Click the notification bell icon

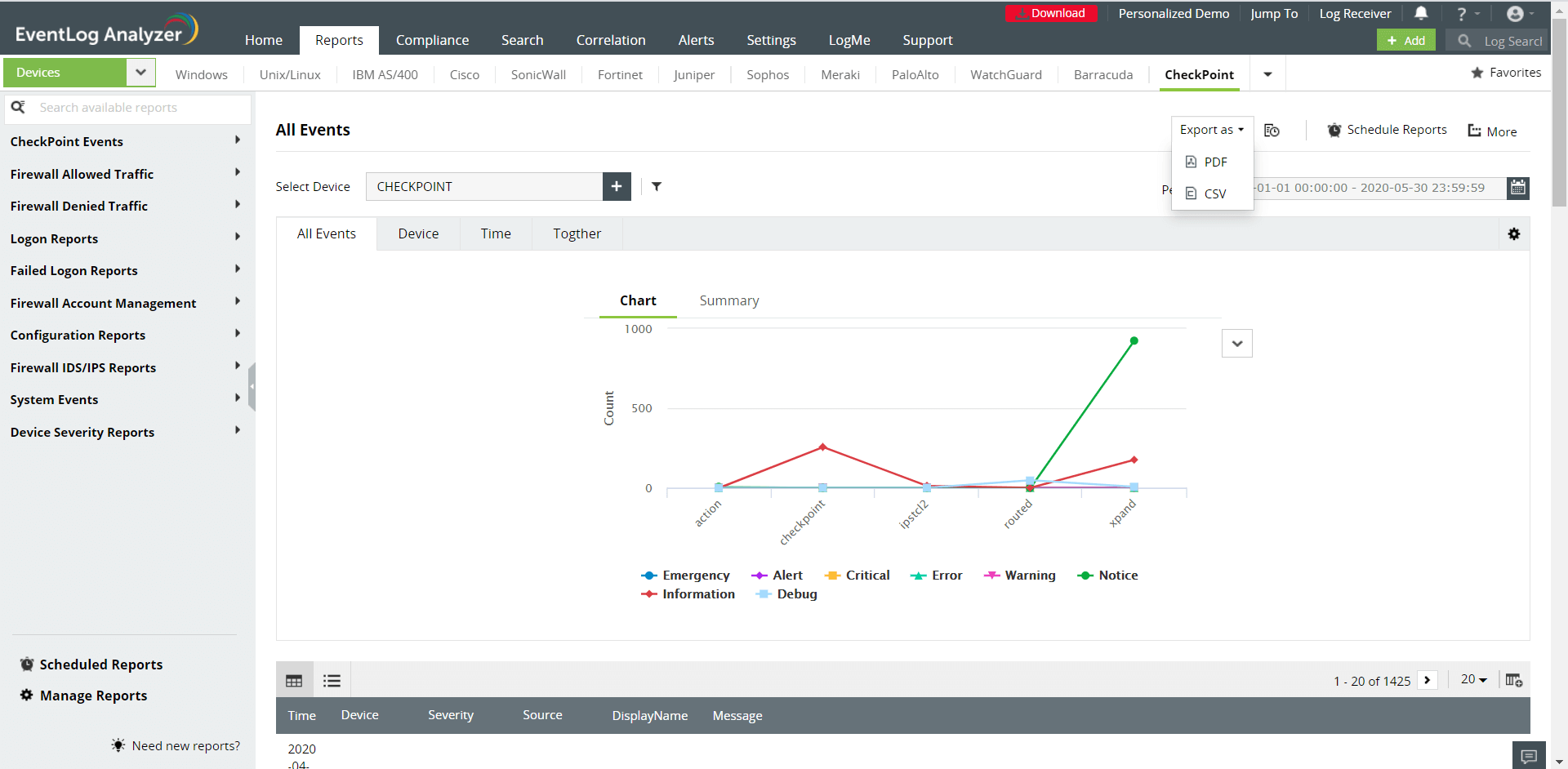coord(1421,13)
